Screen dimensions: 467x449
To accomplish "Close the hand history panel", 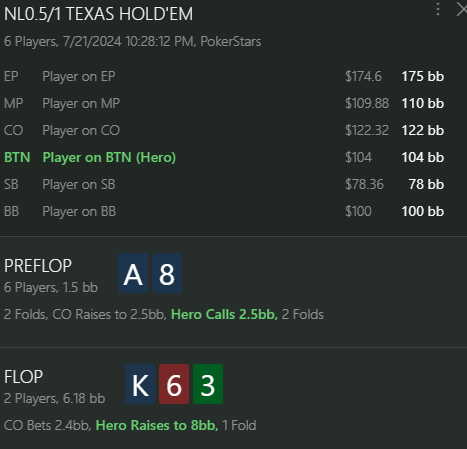I will (x=462, y=9).
